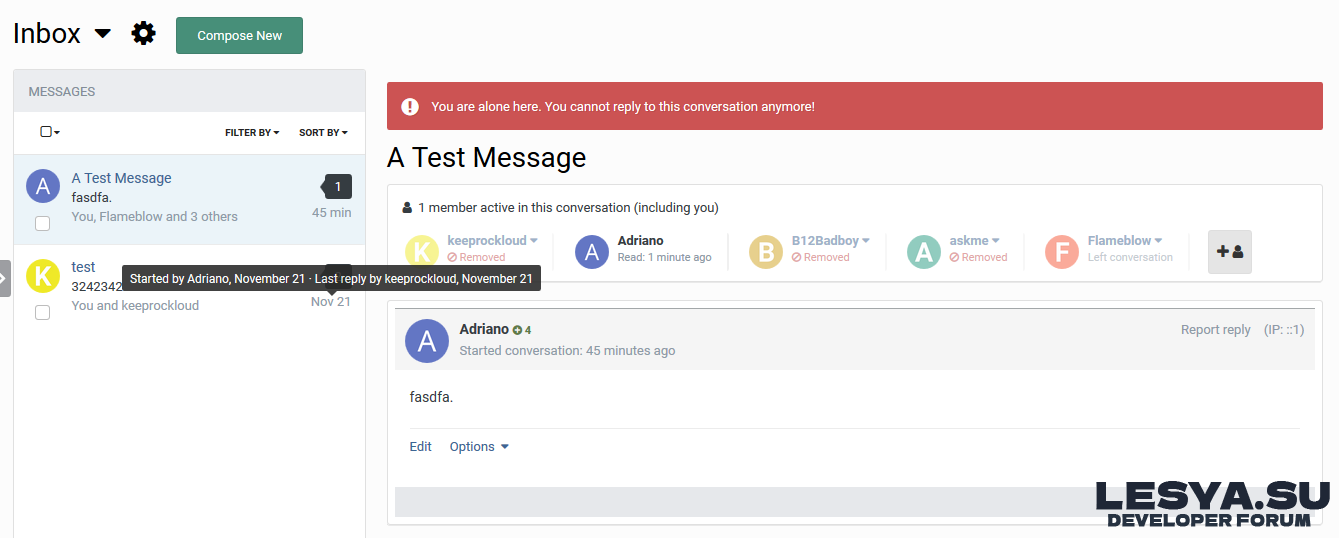This screenshot has width=1339, height=538.
Task: Click Flameblow's avatar icon
Action: pos(1062,252)
